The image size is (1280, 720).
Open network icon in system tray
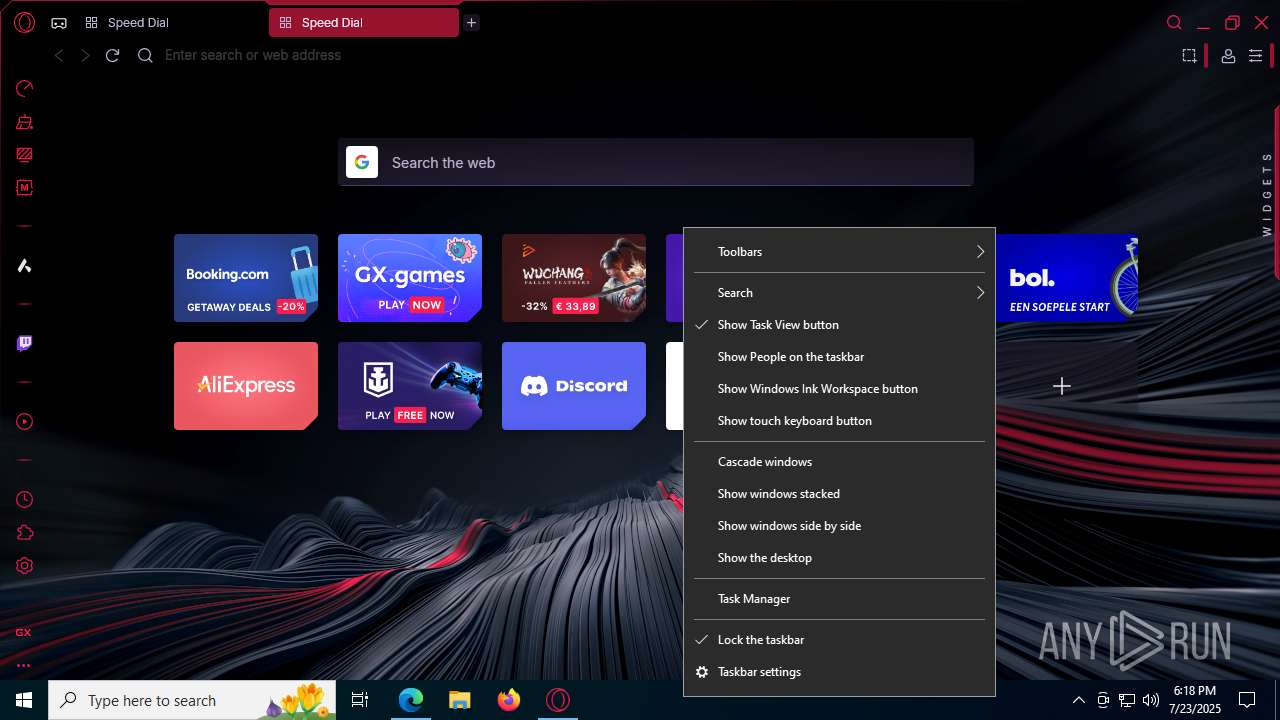pyautogui.click(x=1127, y=700)
